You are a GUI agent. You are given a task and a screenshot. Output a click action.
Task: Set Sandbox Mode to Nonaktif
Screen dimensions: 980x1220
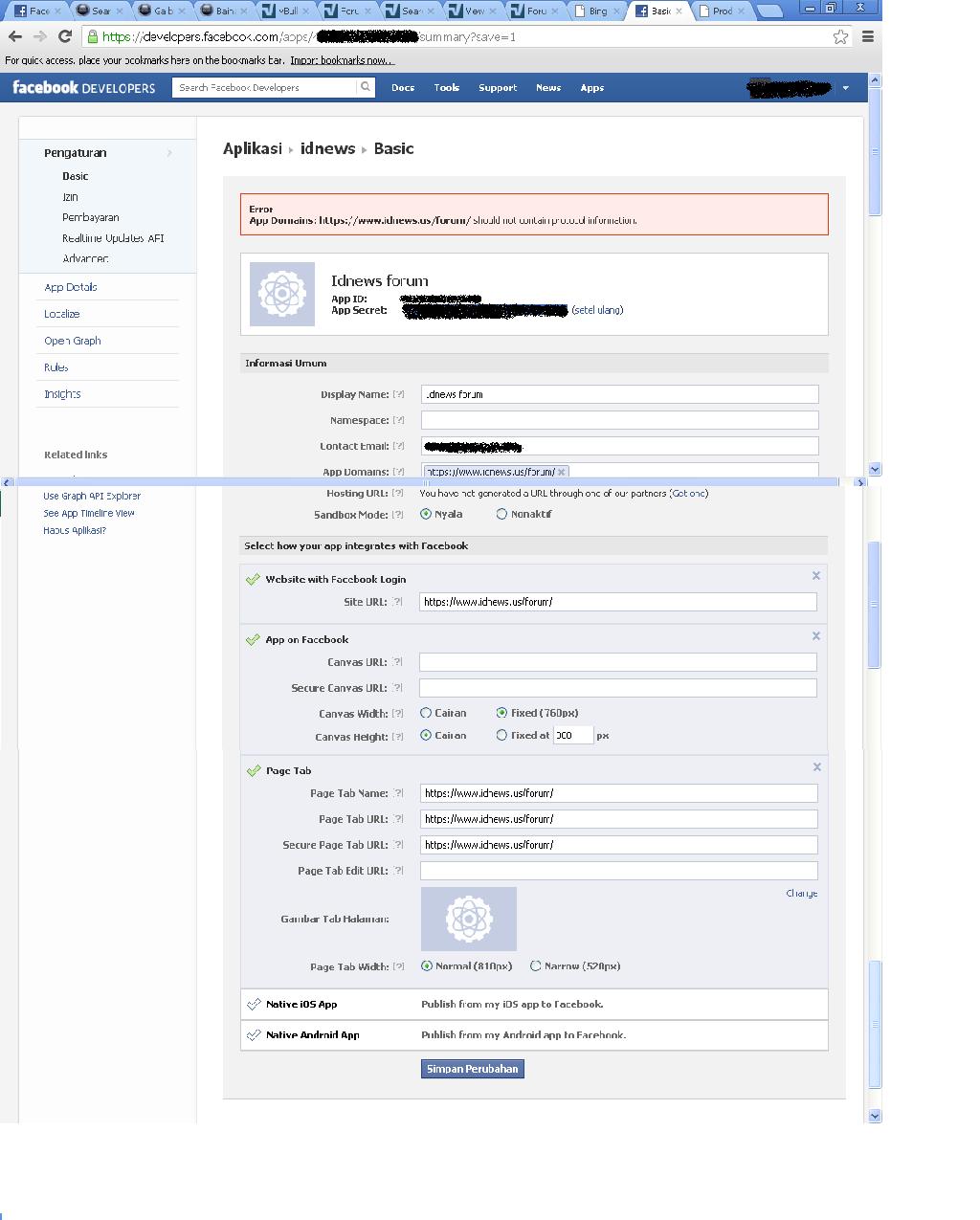pyautogui.click(x=501, y=515)
